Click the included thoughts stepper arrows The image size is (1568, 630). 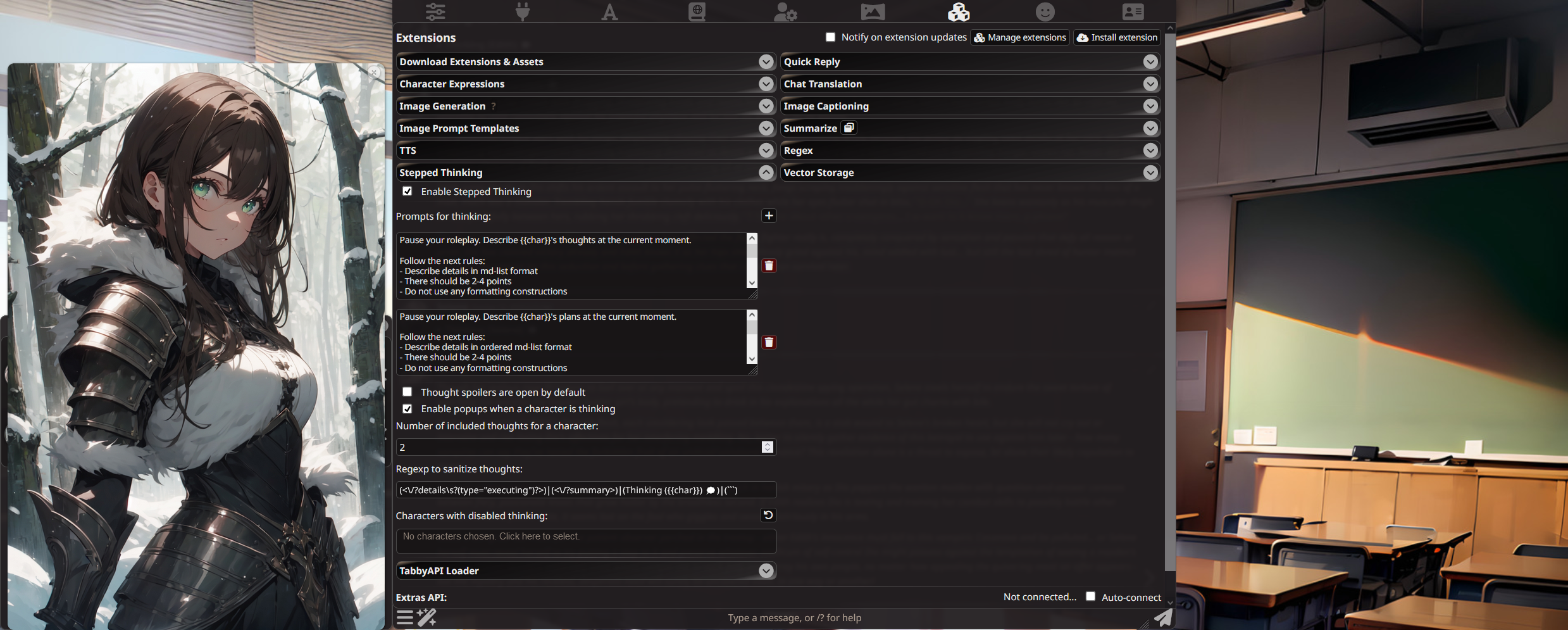click(x=768, y=447)
